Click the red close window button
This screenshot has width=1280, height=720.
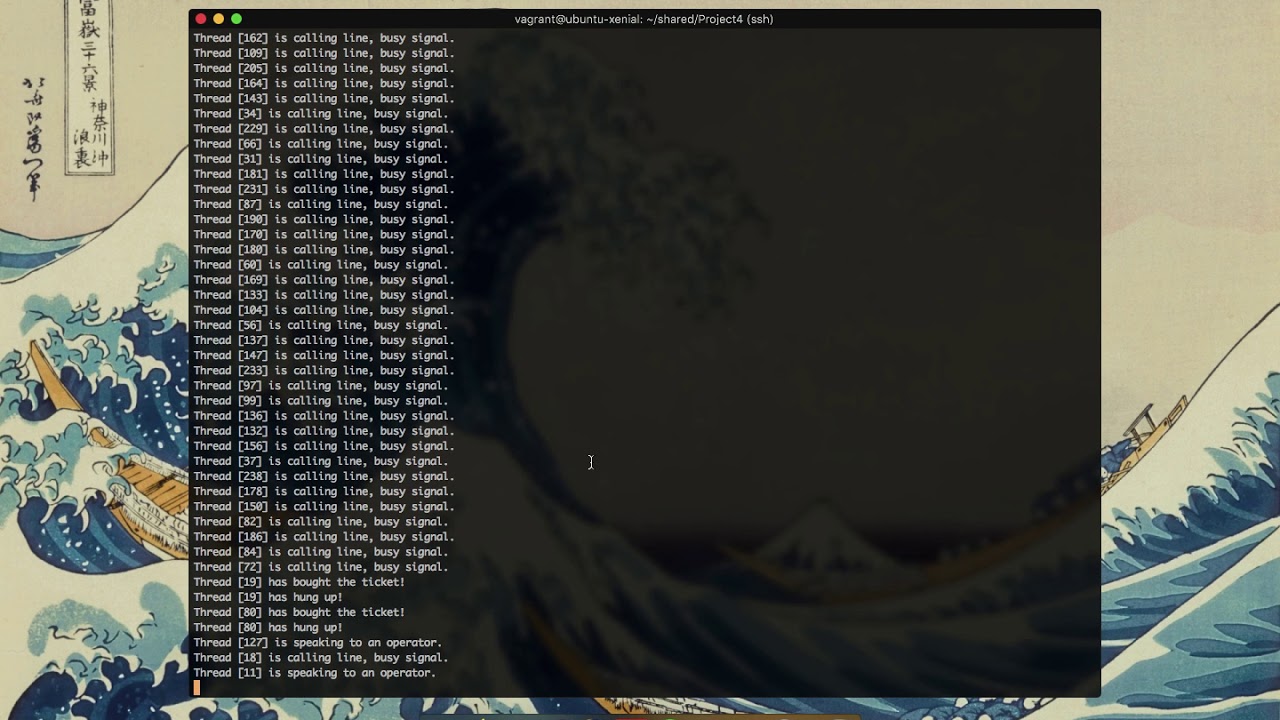201,19
